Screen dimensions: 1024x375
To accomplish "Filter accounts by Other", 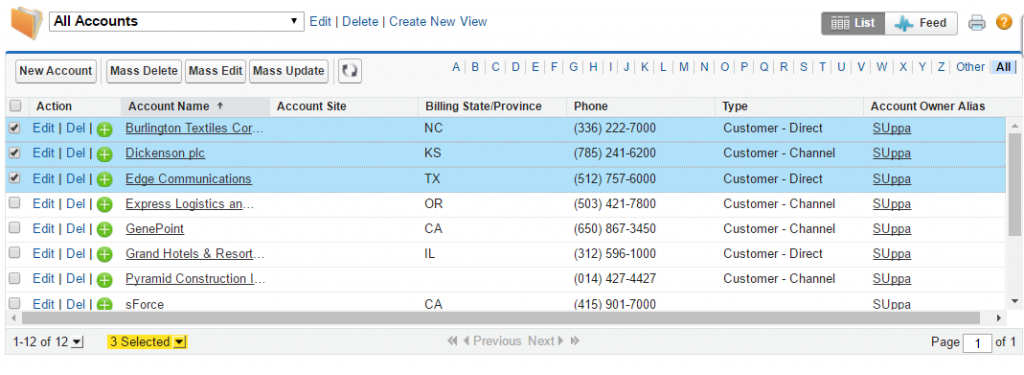I will [x=970, y=67].
